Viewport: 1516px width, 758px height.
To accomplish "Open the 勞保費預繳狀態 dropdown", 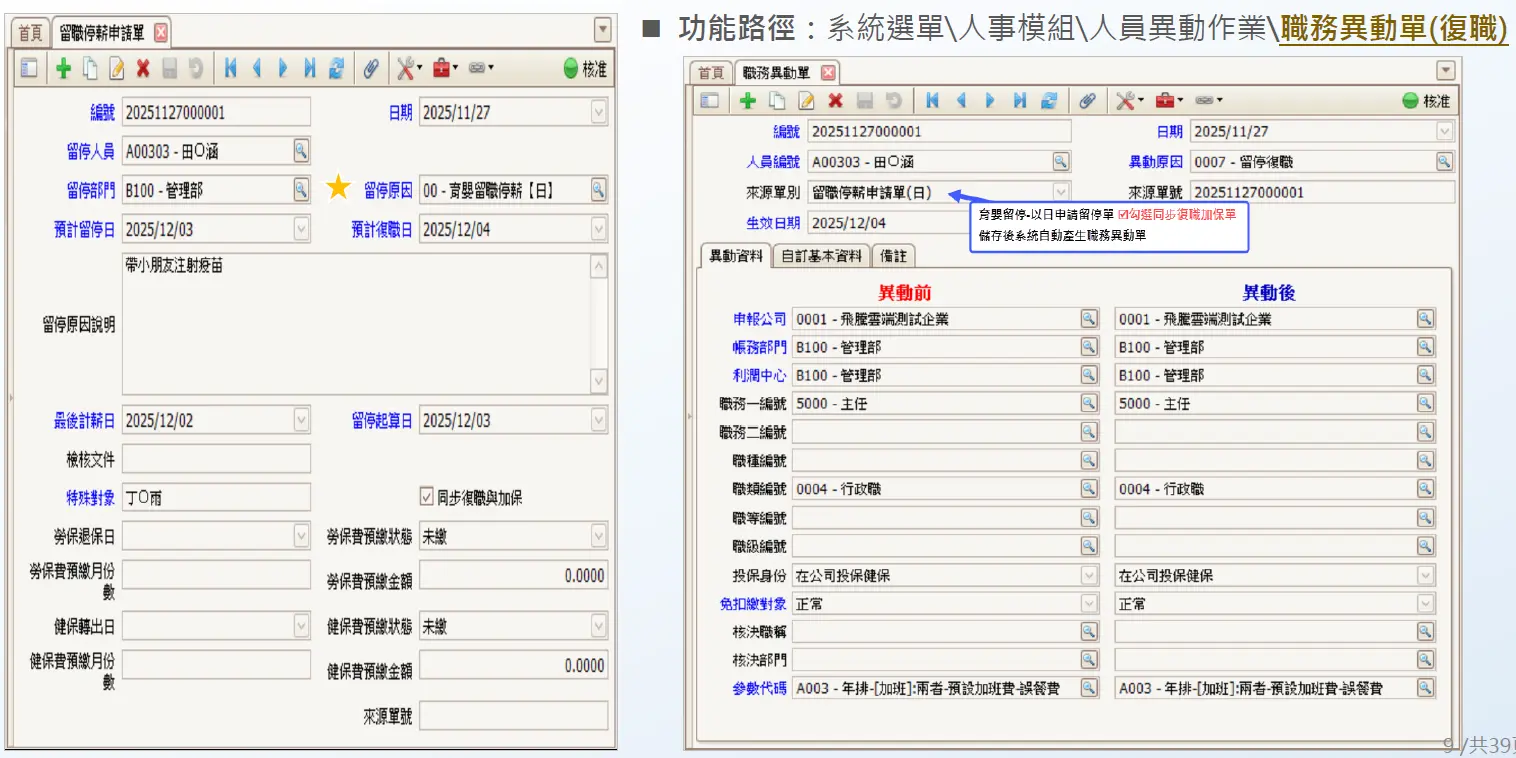I will tap(598, 537).
